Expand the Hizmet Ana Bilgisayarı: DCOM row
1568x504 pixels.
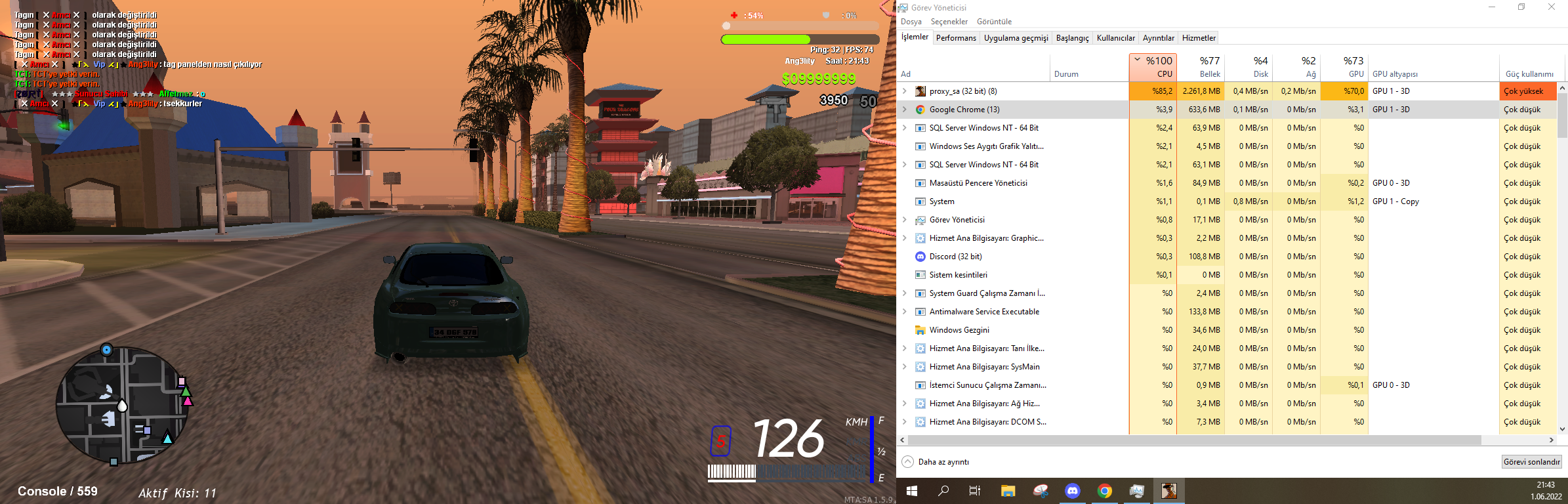click(x=905, y=422)
